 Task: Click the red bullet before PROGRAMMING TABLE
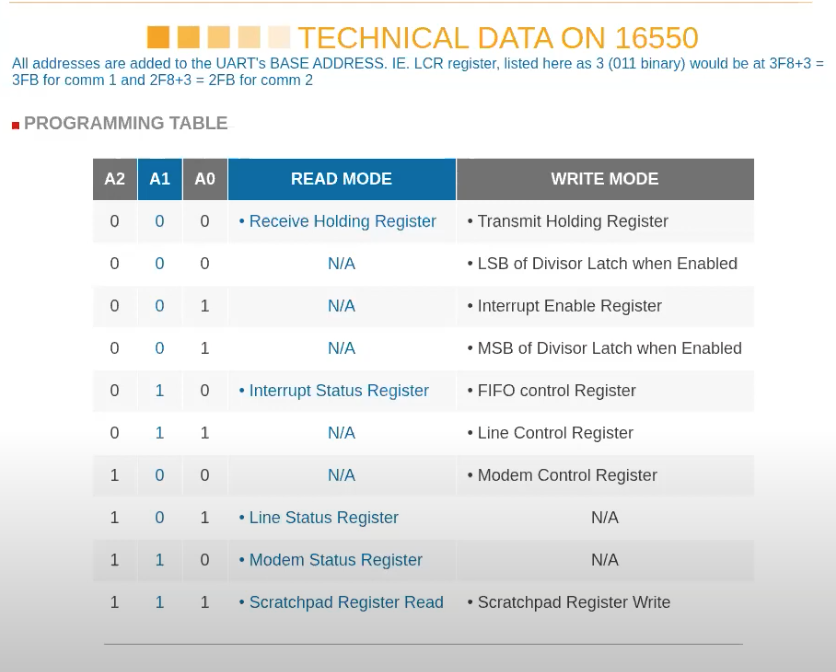pos(16,126)
